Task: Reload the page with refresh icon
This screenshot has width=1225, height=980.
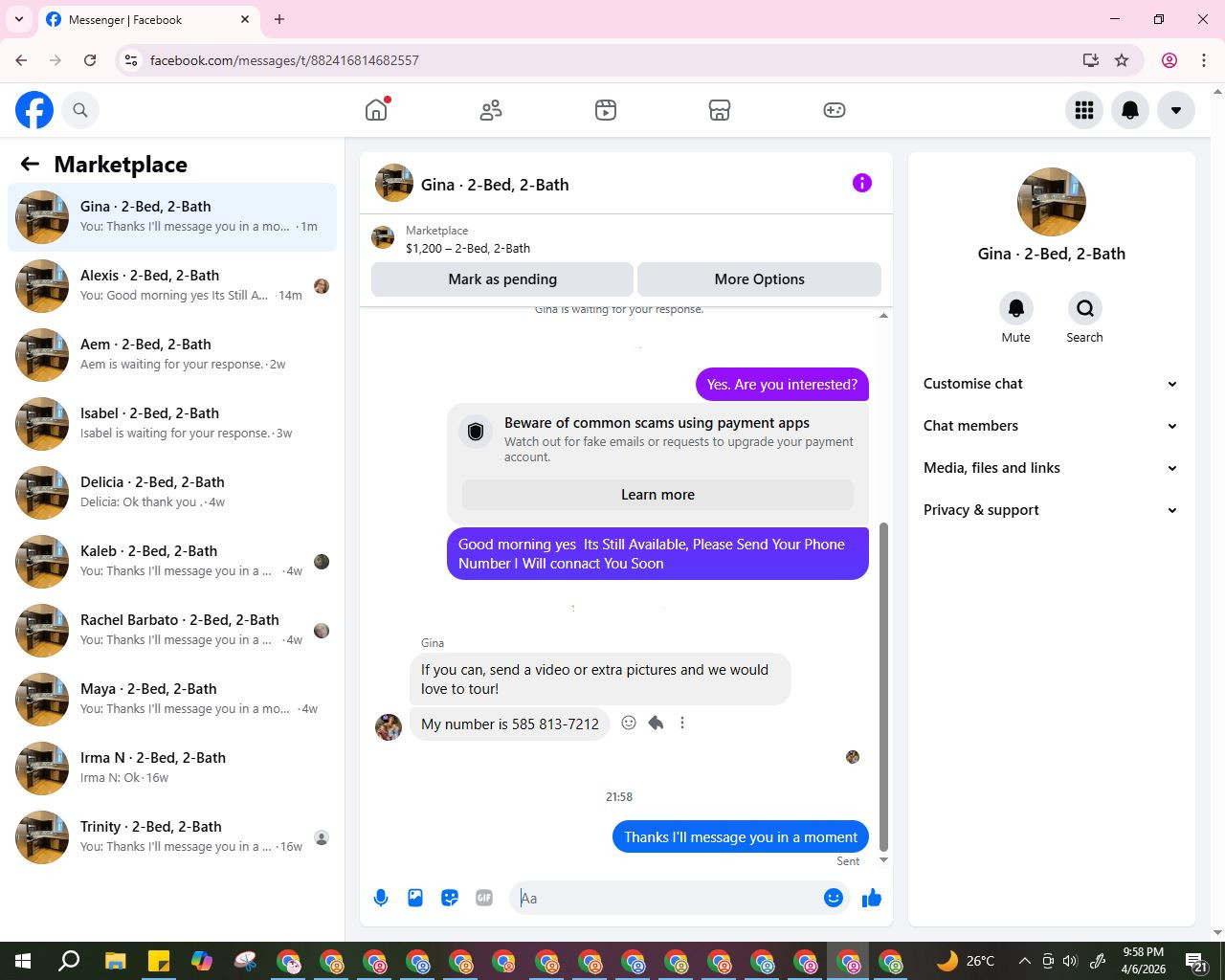Action: click(90, 60)
